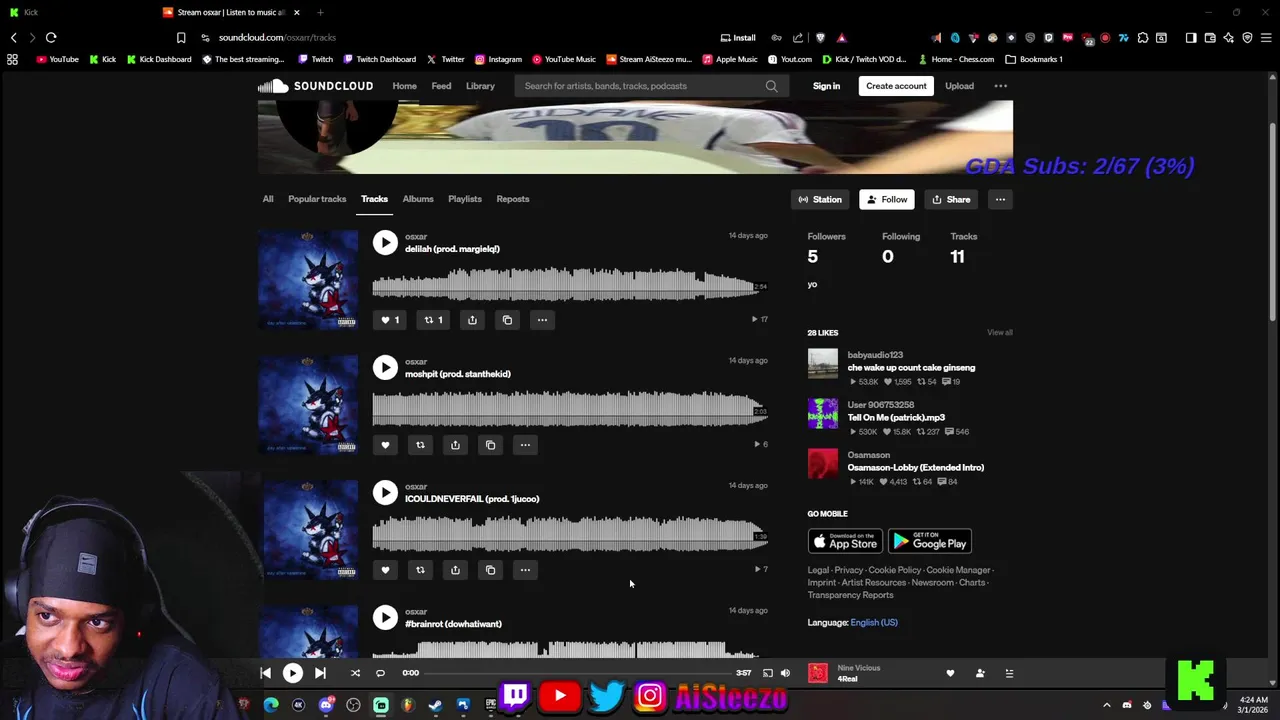Open the Upload page

click(959, 86)
